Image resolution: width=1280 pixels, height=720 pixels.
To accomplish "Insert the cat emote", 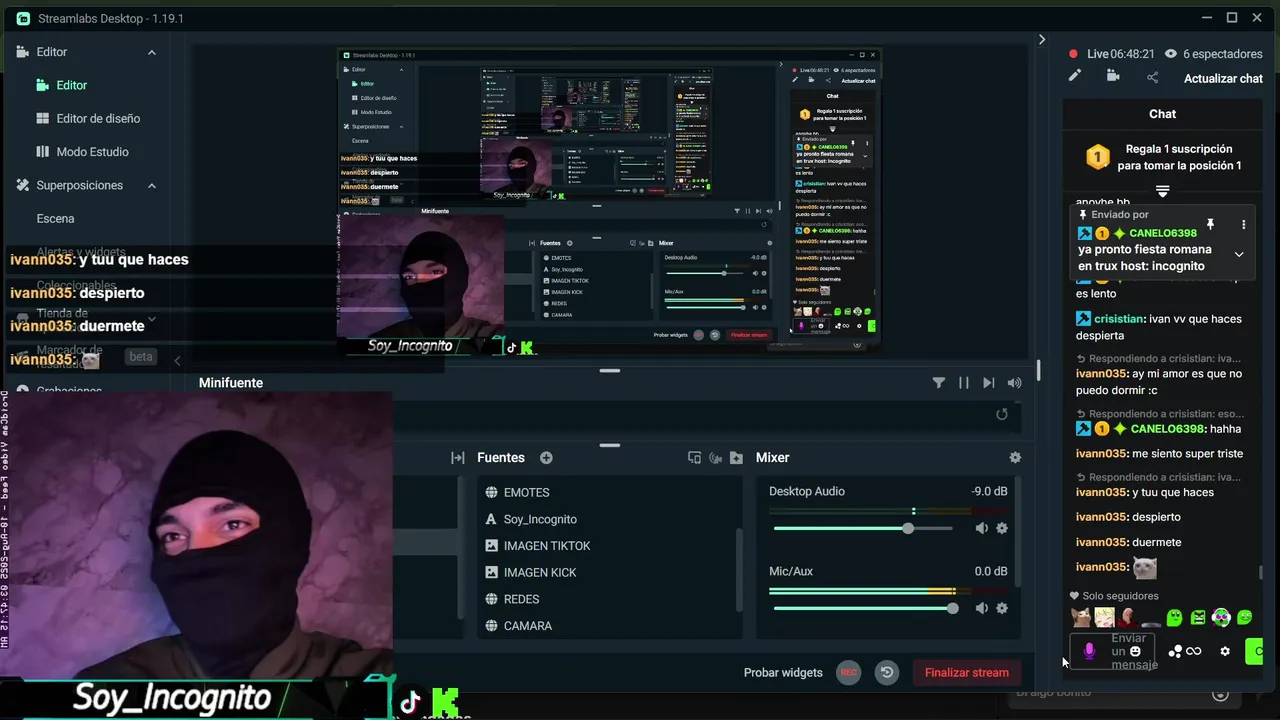I will [1080, 618].
